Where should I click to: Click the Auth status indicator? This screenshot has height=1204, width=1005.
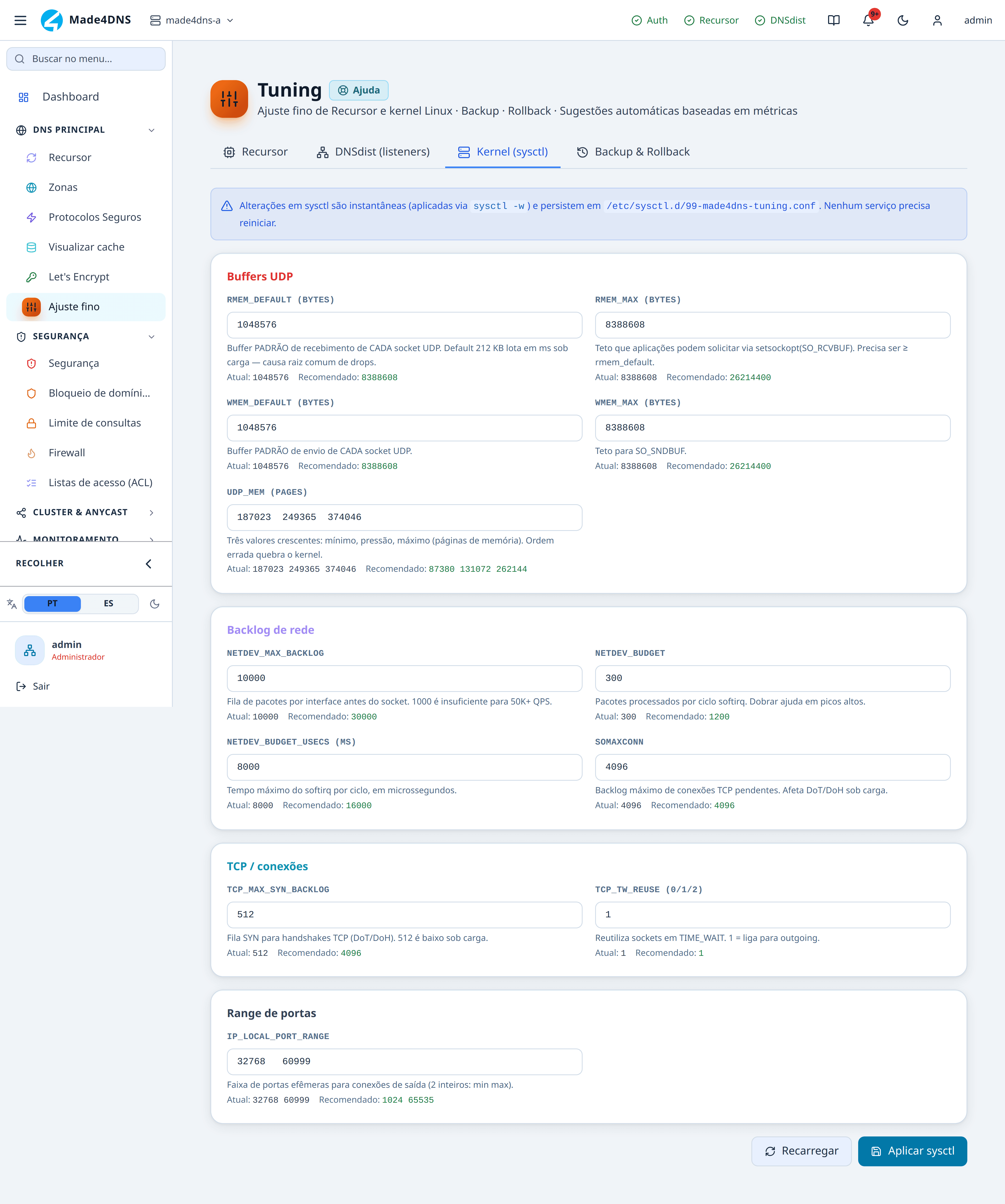(650, 20)
